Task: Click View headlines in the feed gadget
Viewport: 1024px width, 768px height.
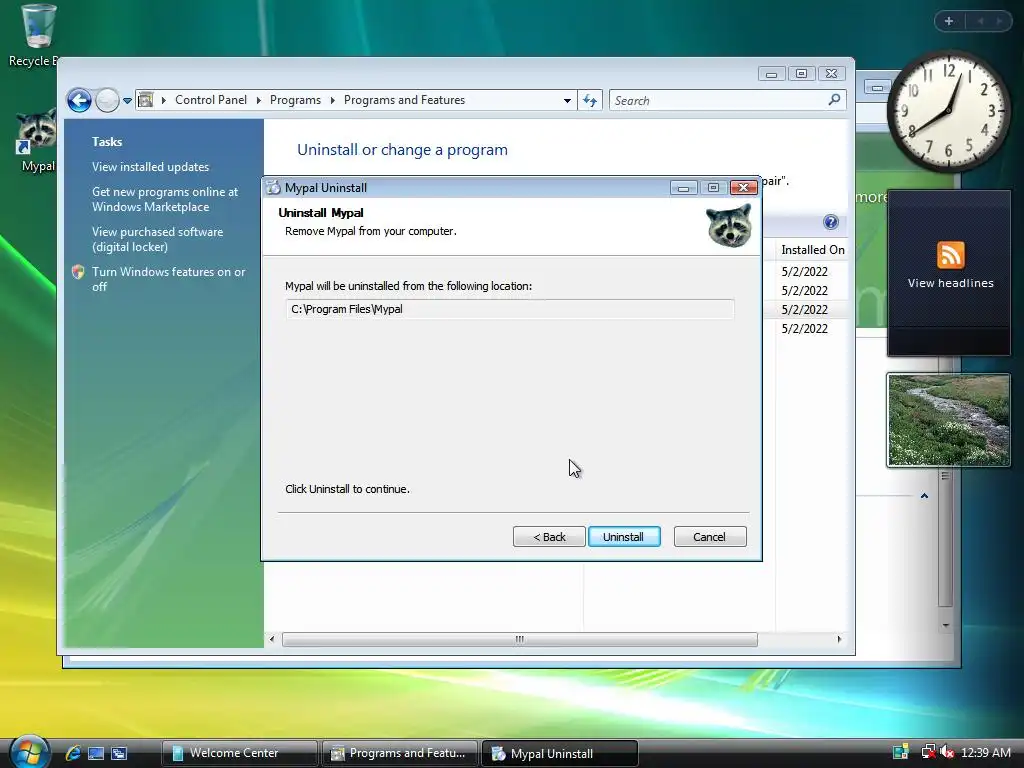Action: coord(950,283)
